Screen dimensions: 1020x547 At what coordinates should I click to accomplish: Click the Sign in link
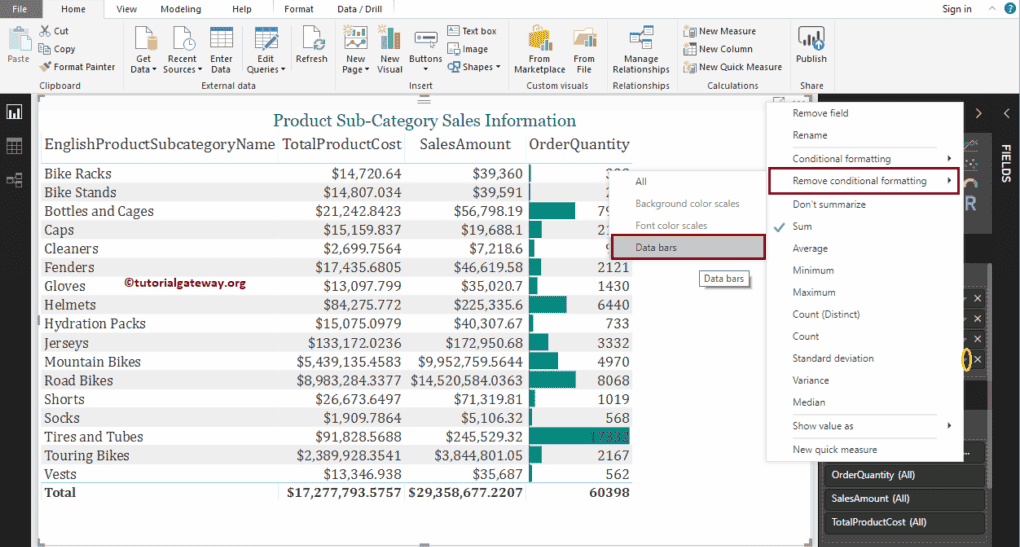click(956, 9)
